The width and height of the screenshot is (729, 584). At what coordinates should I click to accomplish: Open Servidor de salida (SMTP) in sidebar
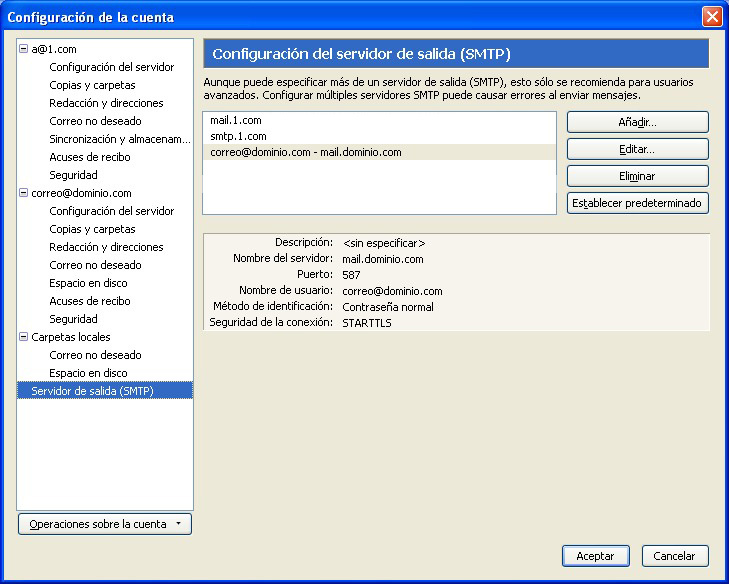click(x=92, y=391)
